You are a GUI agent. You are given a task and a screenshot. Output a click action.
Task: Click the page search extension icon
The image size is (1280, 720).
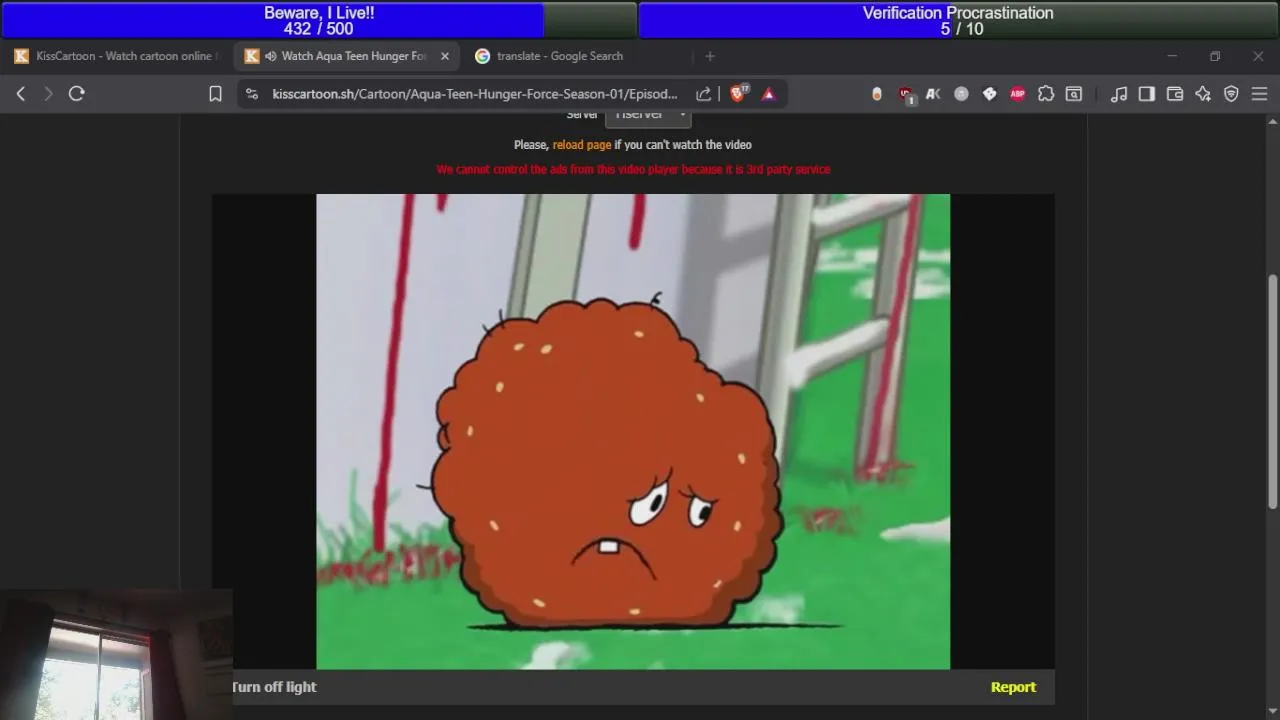tap(1073, 93)
